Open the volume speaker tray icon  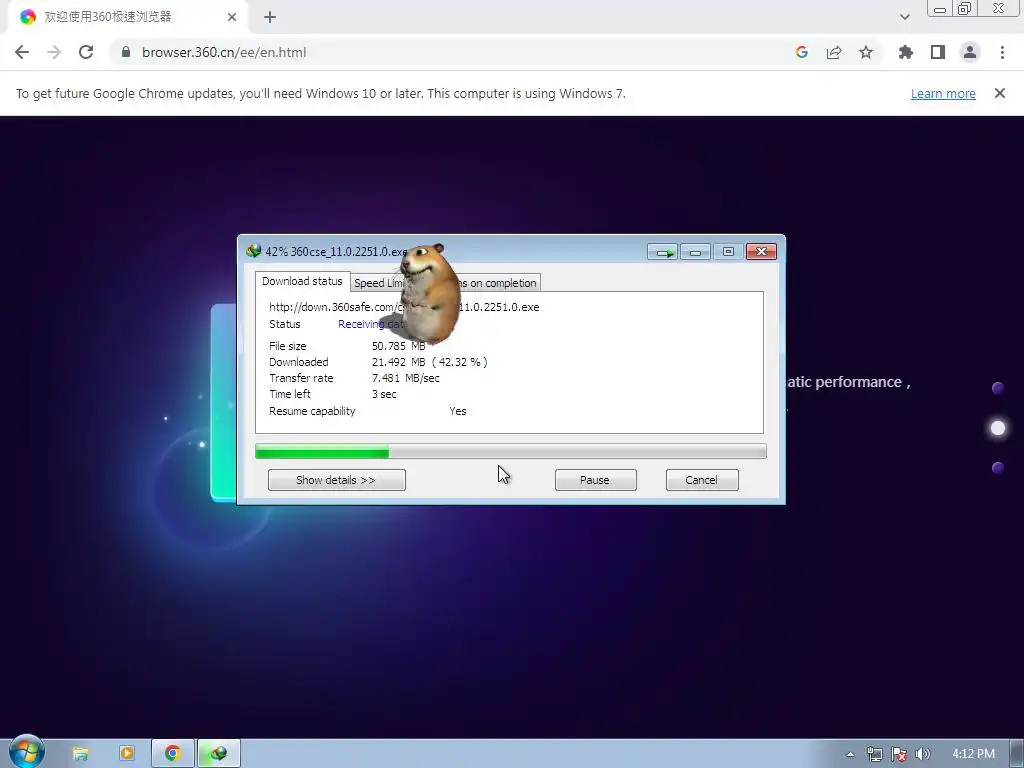[x=922, y=754]
